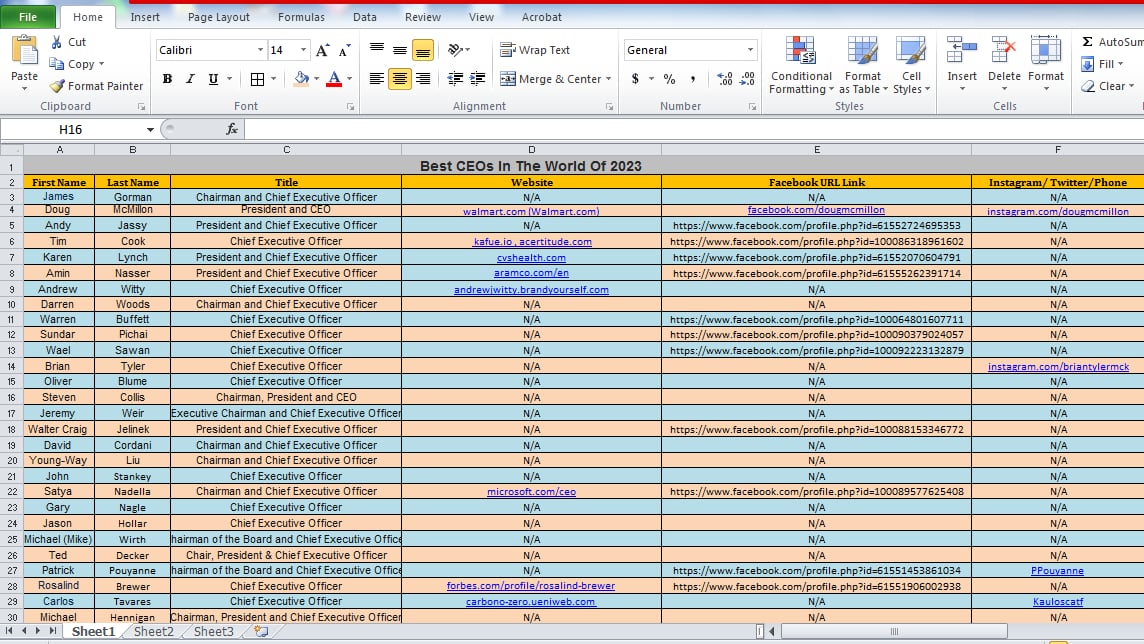The height and width of the screenshot is (644, 1144).
Task: Open the microsoft.com/ceo website link
Action: [x=531, y=492]
